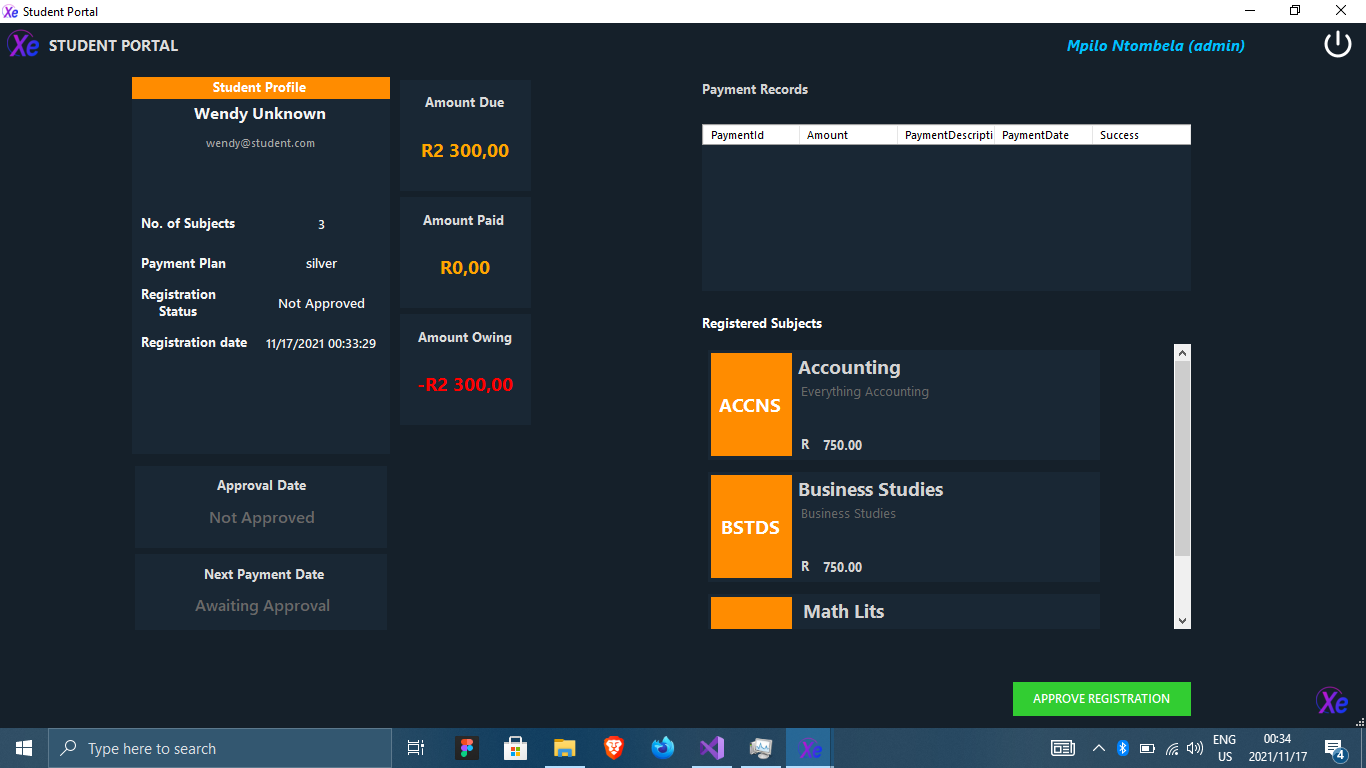Click the Registration Status value Not Approved
Screen dimensions: 1366x768
(x=321, y=304)
